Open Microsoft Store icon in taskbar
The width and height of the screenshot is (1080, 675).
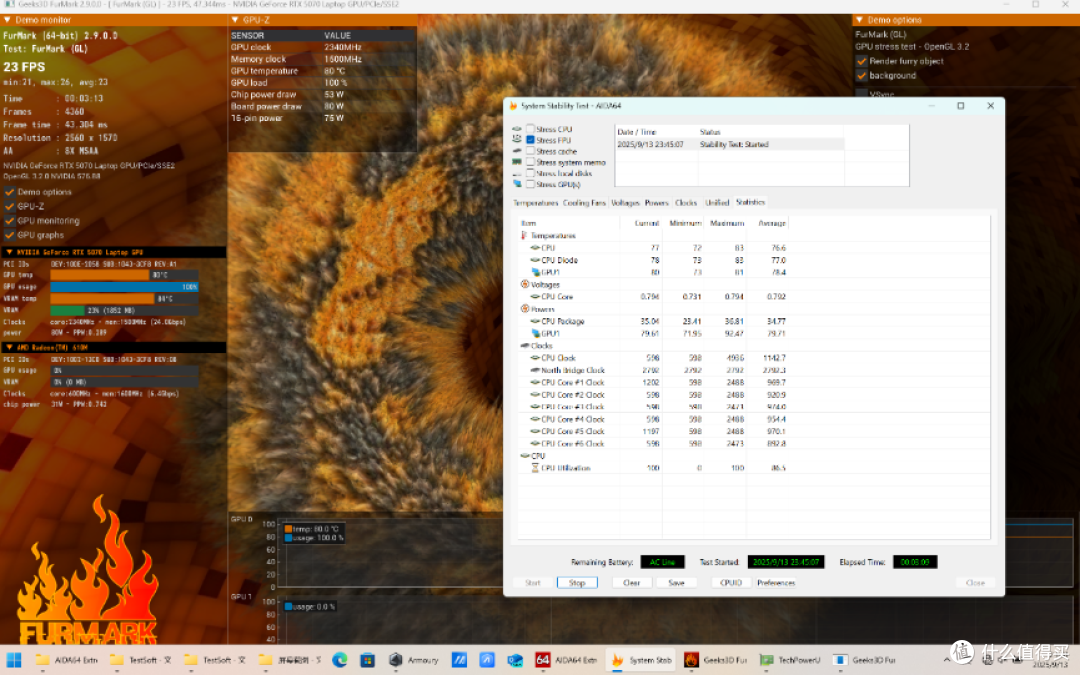pyautogui.click(x=368, y=660)
